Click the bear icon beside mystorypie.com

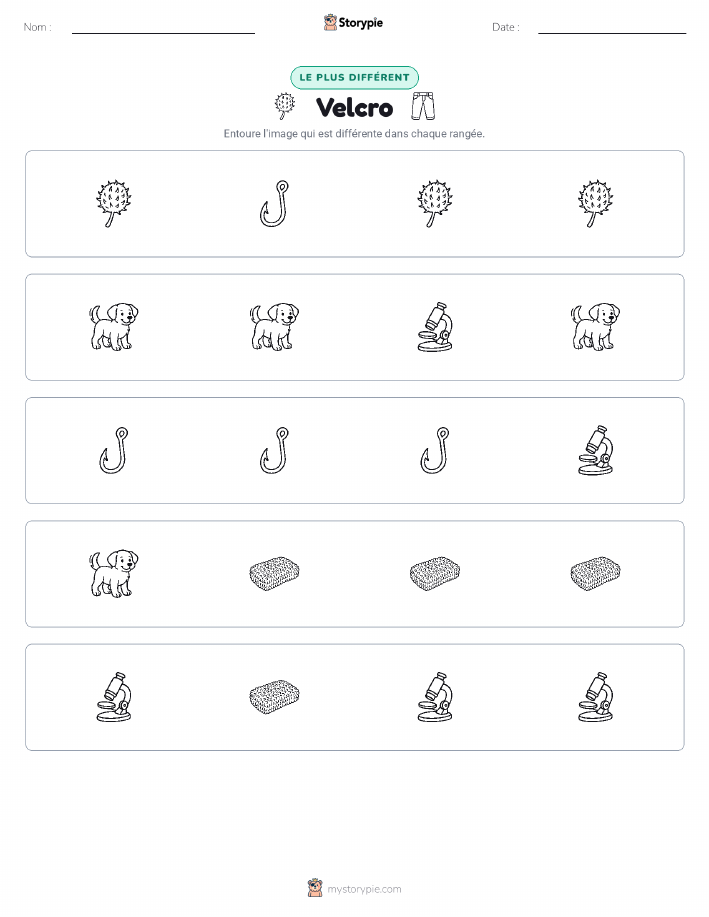(x=315, y=888)
